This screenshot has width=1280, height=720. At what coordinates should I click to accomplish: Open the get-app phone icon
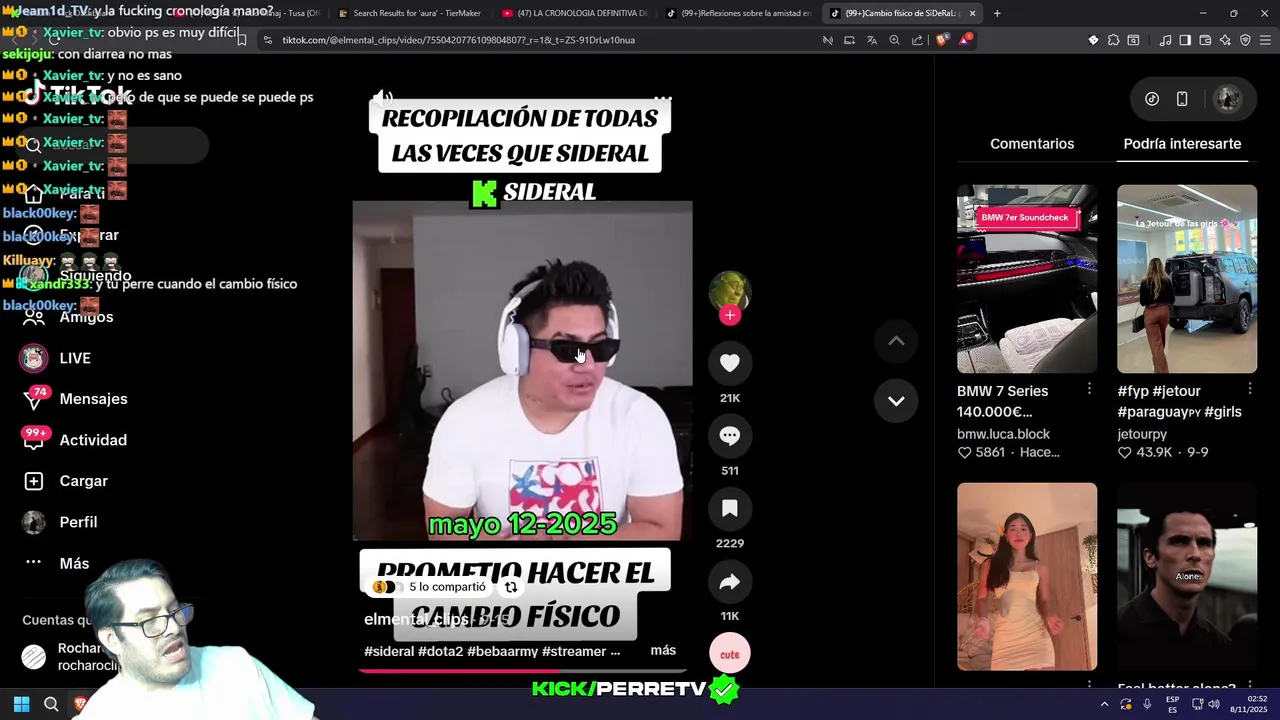point(1182,98)
